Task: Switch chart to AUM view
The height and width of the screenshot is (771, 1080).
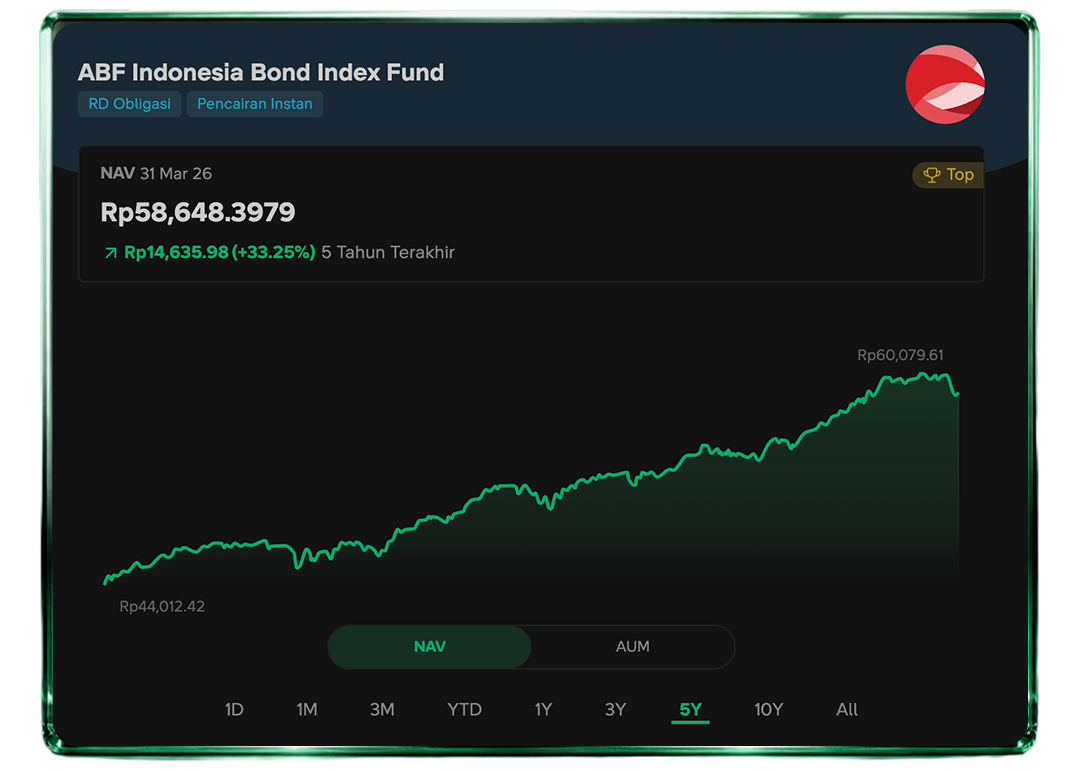Action: (x=632, y=647)
